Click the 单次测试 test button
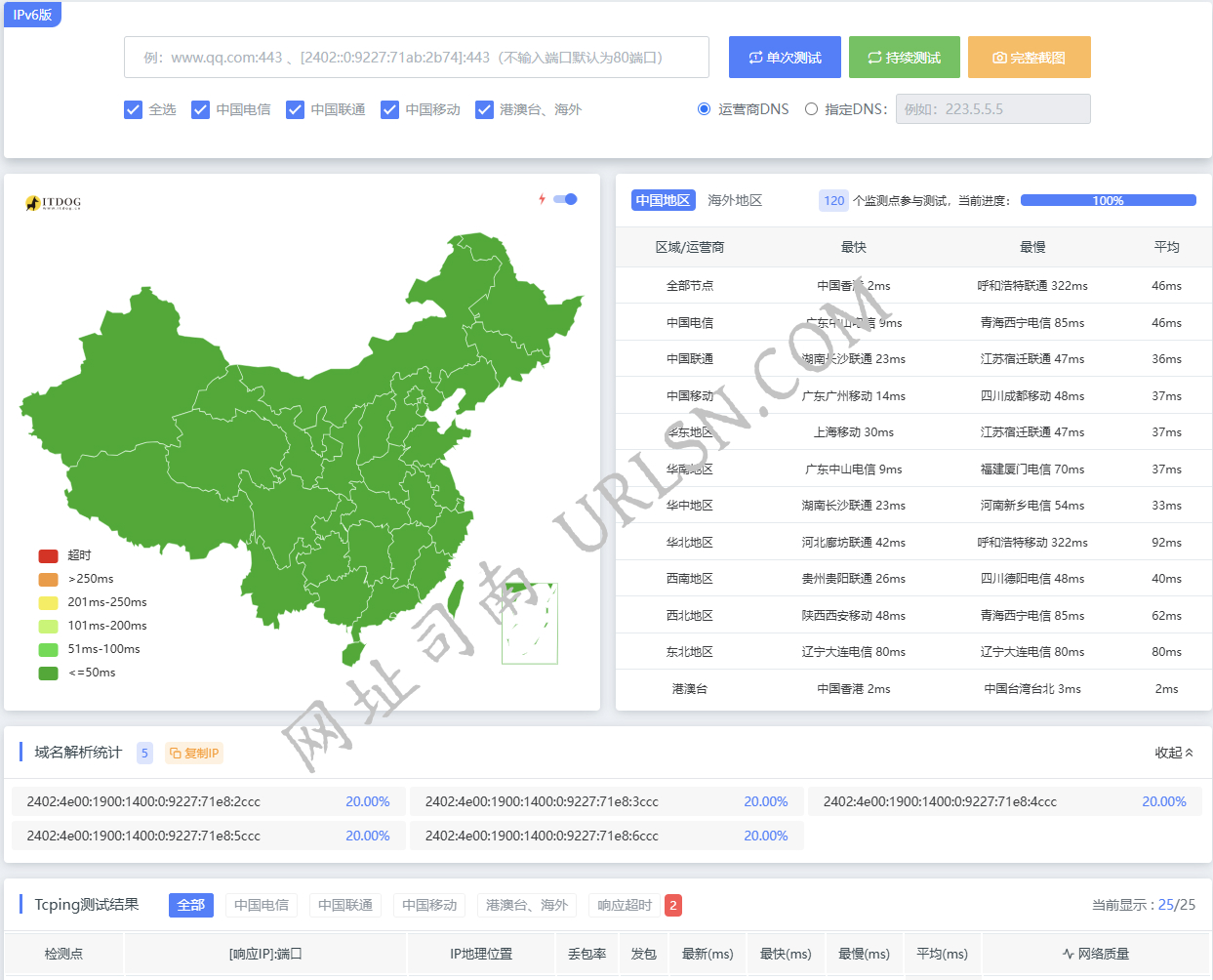The image size is (1213, 980). tap(785, 57)
